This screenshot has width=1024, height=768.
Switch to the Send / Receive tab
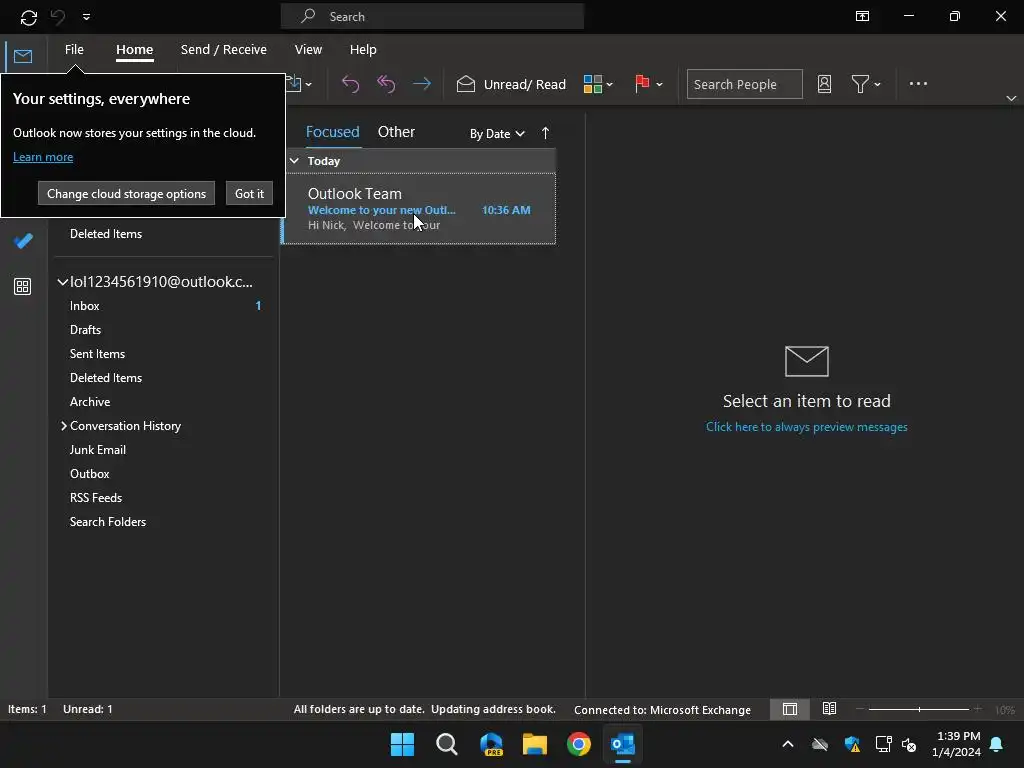(x=223, y=50)
